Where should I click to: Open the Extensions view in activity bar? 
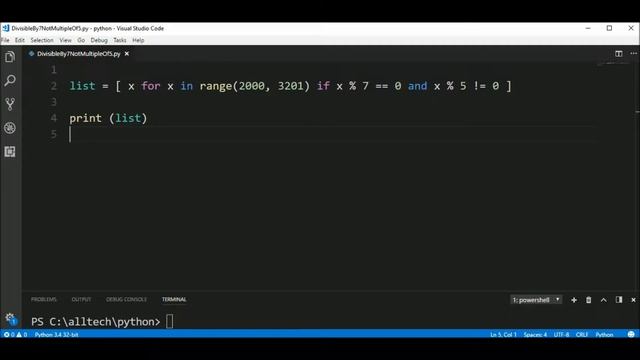[x=10, y=151]
